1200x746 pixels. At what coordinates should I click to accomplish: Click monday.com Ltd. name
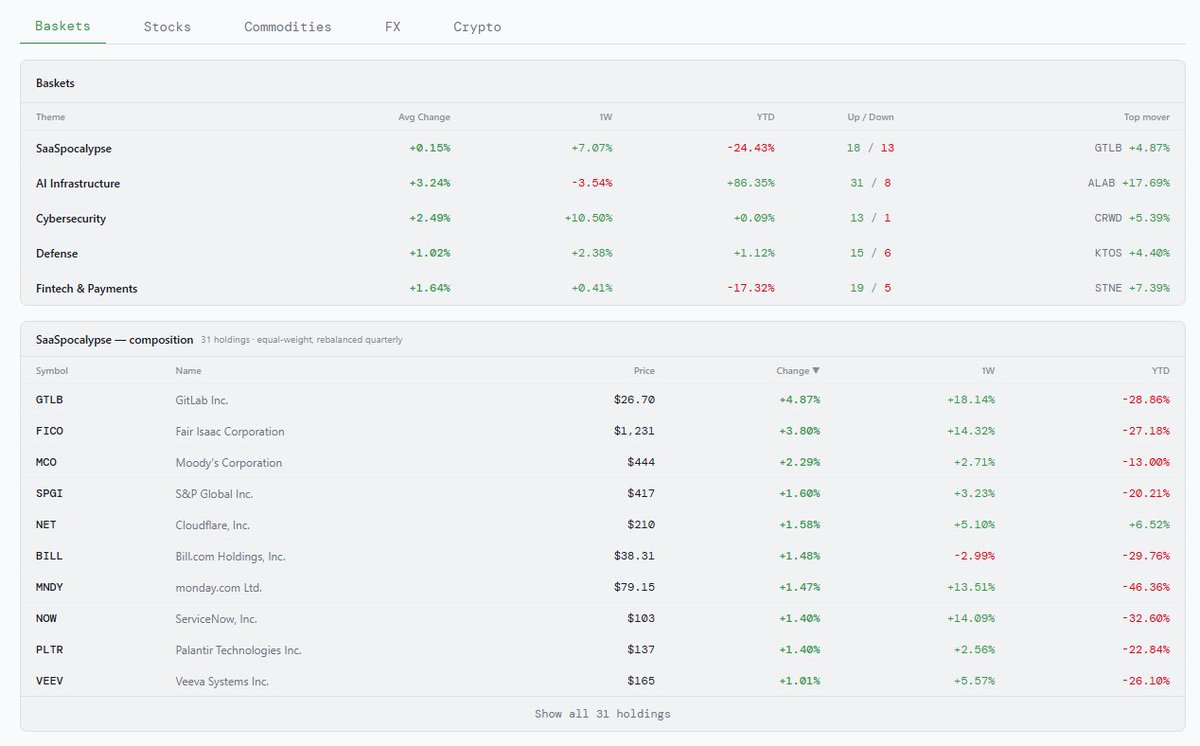[x=218, y=588]
